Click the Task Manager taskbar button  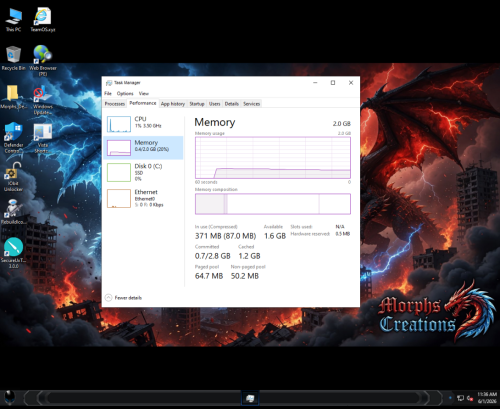(250, 398)
